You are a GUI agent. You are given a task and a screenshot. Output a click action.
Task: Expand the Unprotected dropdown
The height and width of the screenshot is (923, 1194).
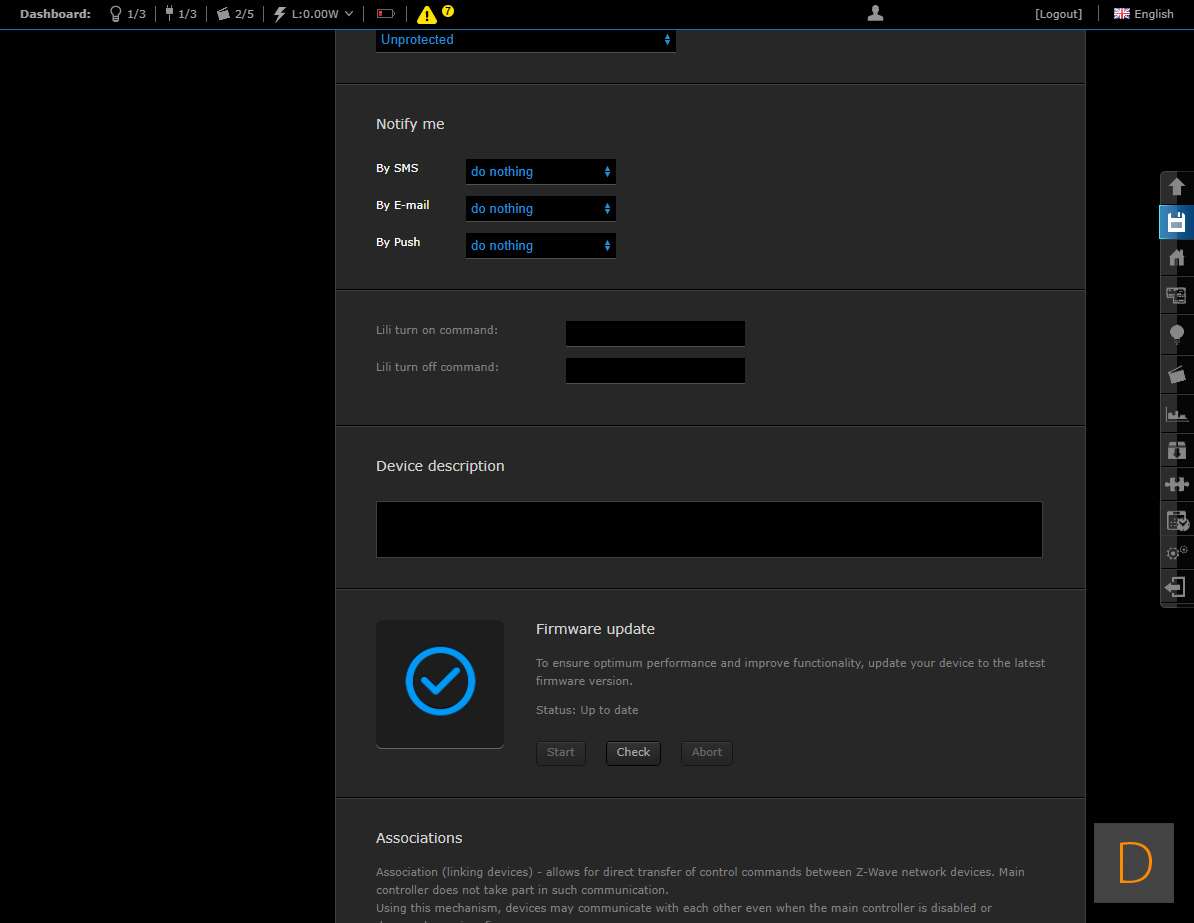click(525, 40)
